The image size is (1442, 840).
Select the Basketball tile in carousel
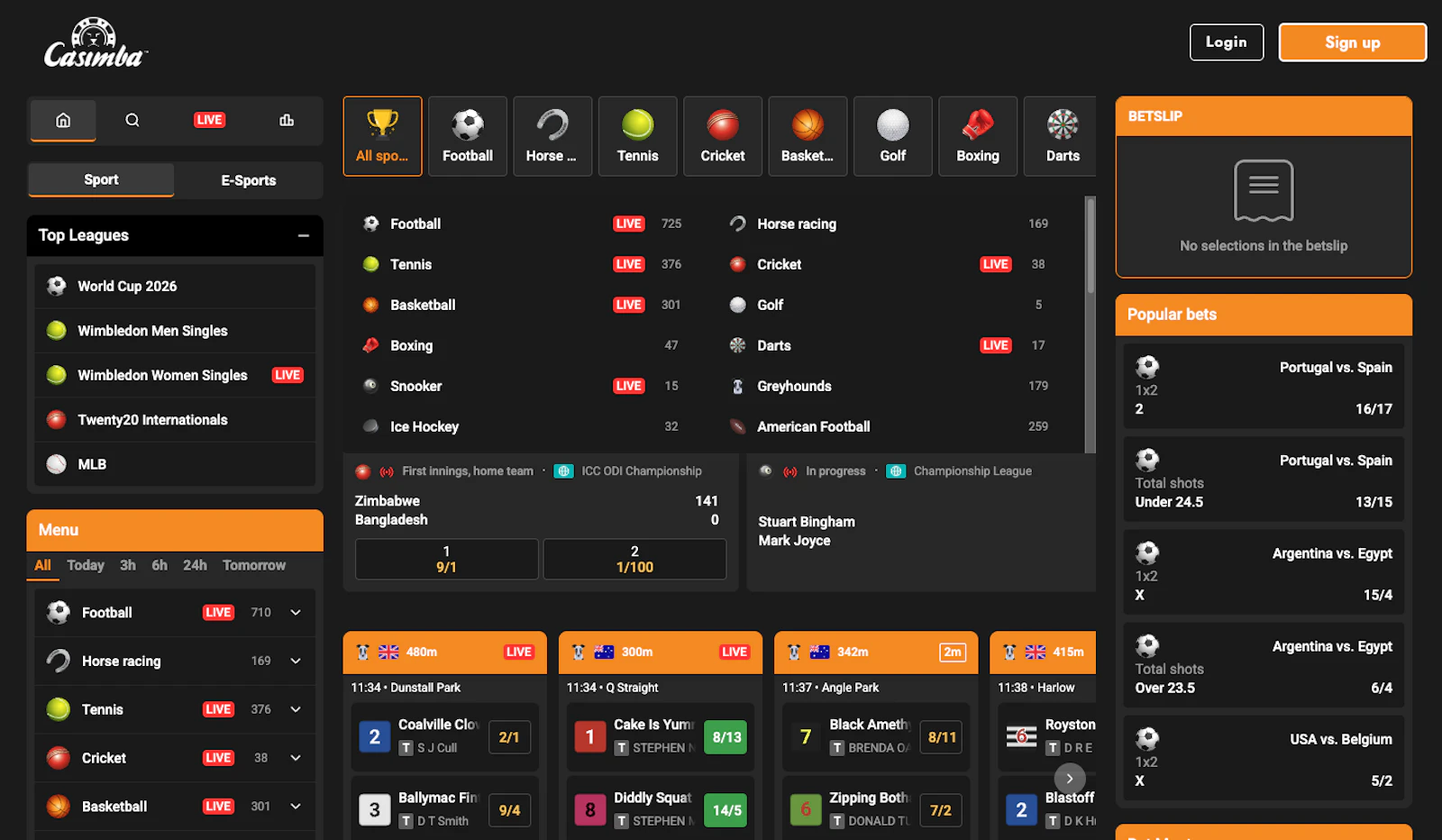pos(808,136)
